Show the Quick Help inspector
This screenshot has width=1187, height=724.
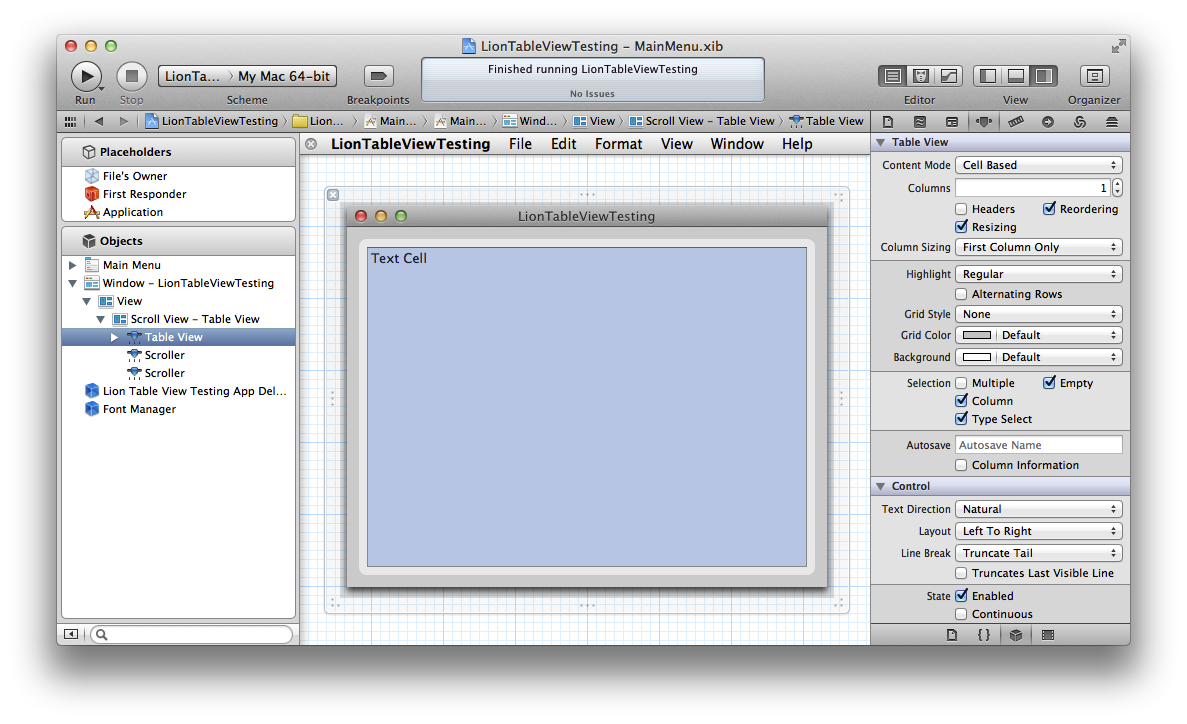coord(920,122)
